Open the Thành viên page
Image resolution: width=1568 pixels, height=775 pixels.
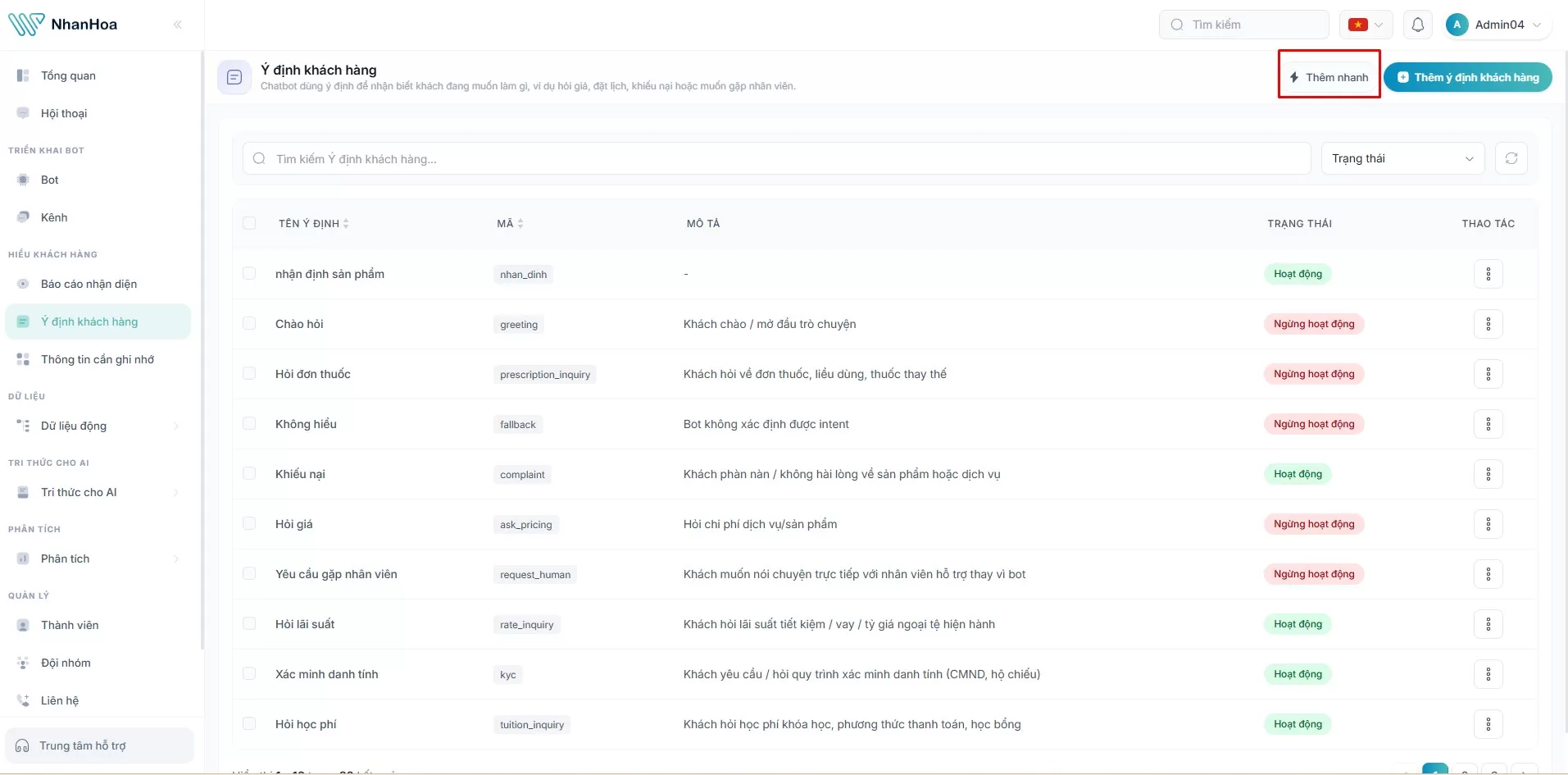(x=98, y=625)
